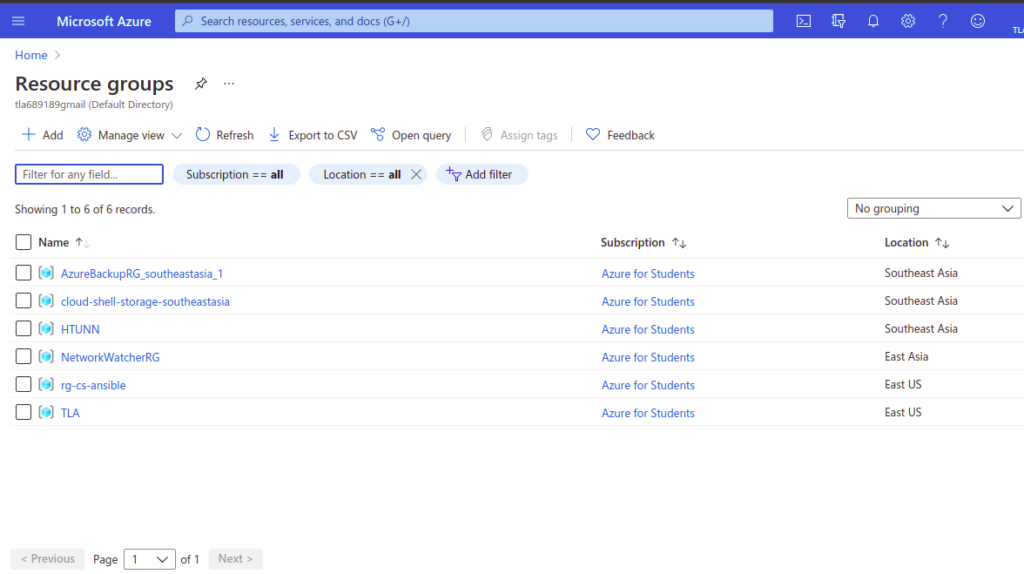The height and width of the screenshot is (574, 1024).
Task: Focus the Filter for any field box
Action: 89,174
